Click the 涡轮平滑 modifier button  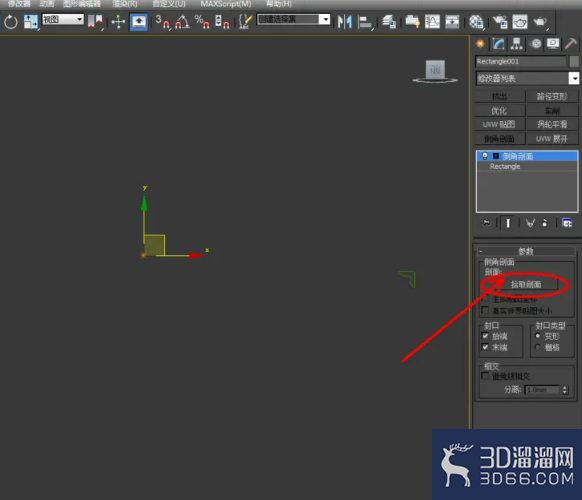pos(552,124)
